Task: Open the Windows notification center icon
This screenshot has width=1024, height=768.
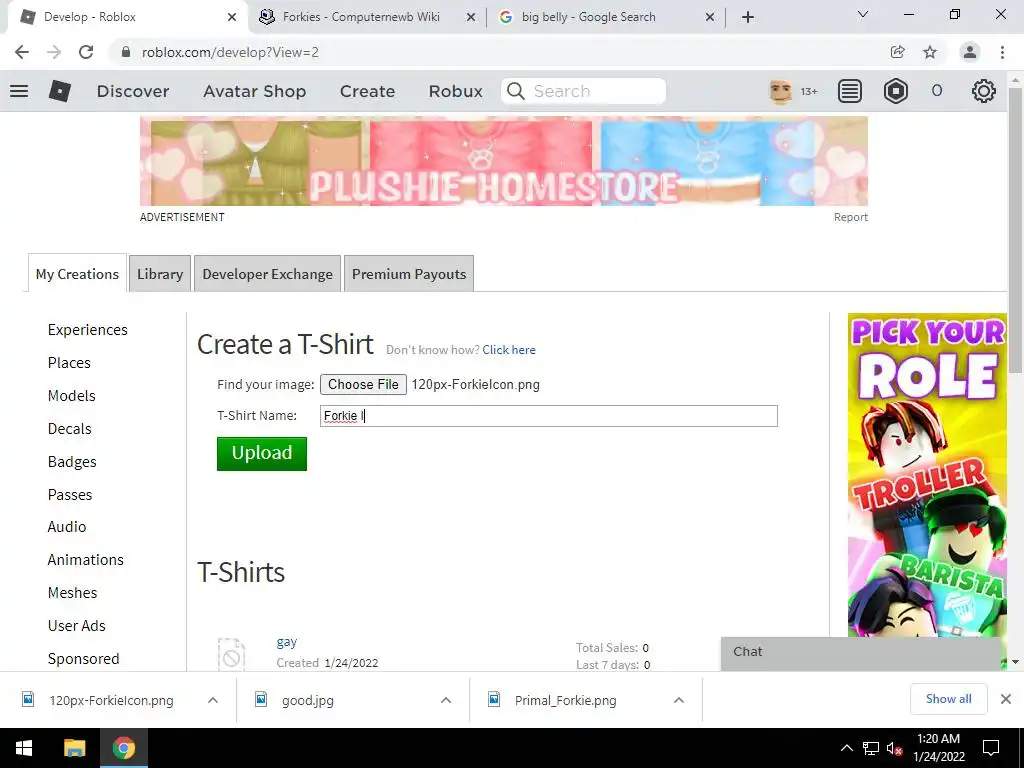Action: point(991,748)
